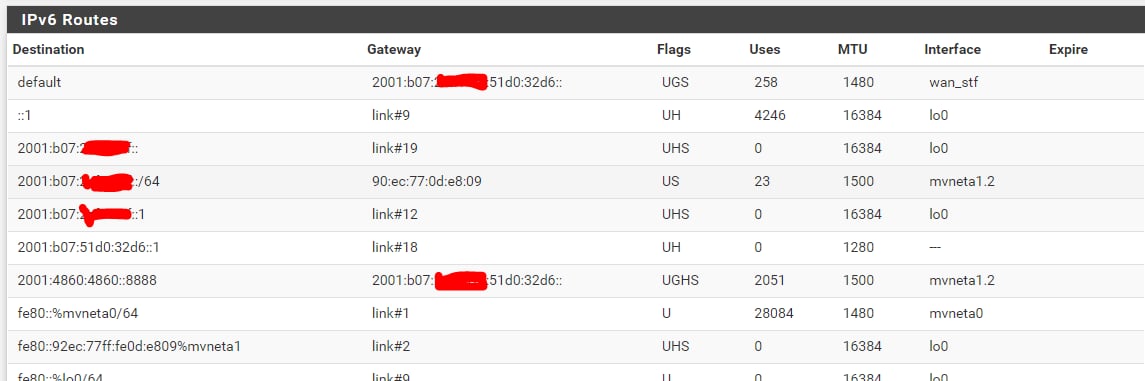Select the Interface column header
Viewport: 1145px width, 381px height.
pyautogui.click(x=952, y=50)
